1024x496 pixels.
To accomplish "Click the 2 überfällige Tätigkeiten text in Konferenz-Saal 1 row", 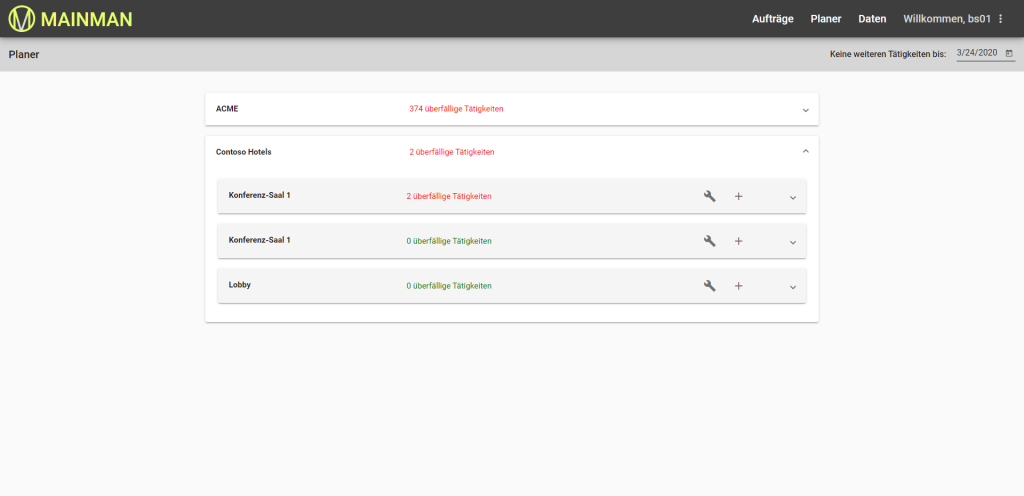I will 449,196.
